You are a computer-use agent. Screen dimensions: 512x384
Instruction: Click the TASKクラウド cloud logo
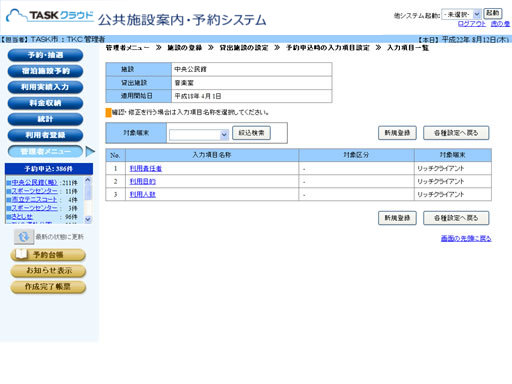point(50,16)
